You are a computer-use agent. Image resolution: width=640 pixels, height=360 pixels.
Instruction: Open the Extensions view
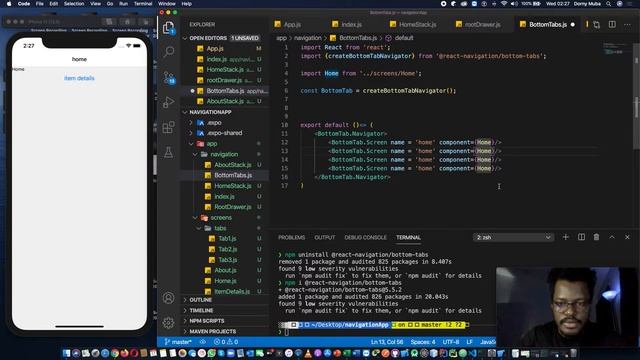tap(169, 127)
